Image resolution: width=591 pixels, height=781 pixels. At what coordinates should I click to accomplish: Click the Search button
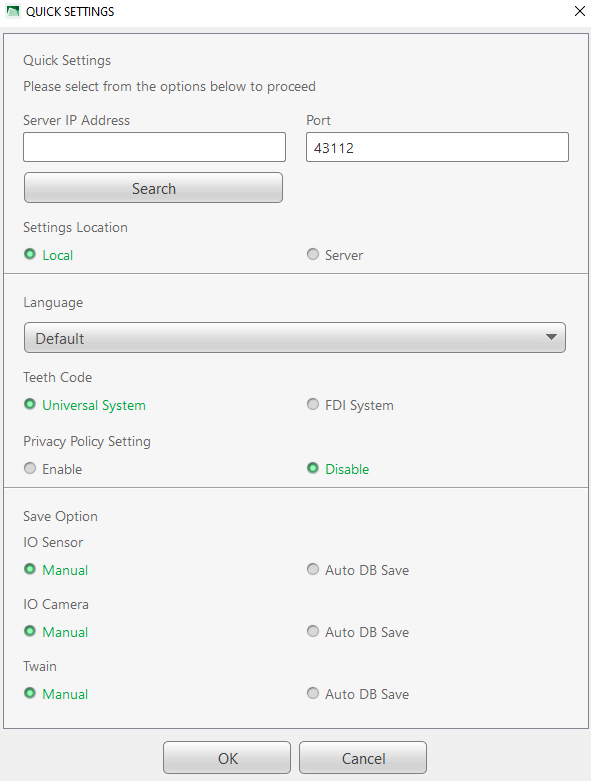[x=153, y=188]
